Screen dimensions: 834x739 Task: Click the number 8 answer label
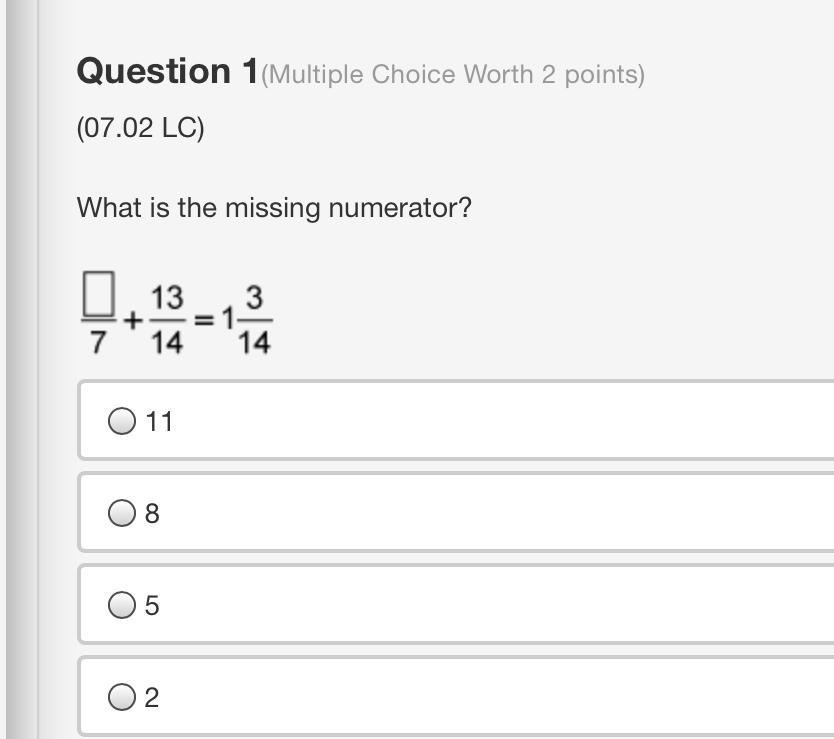(152, 513)
